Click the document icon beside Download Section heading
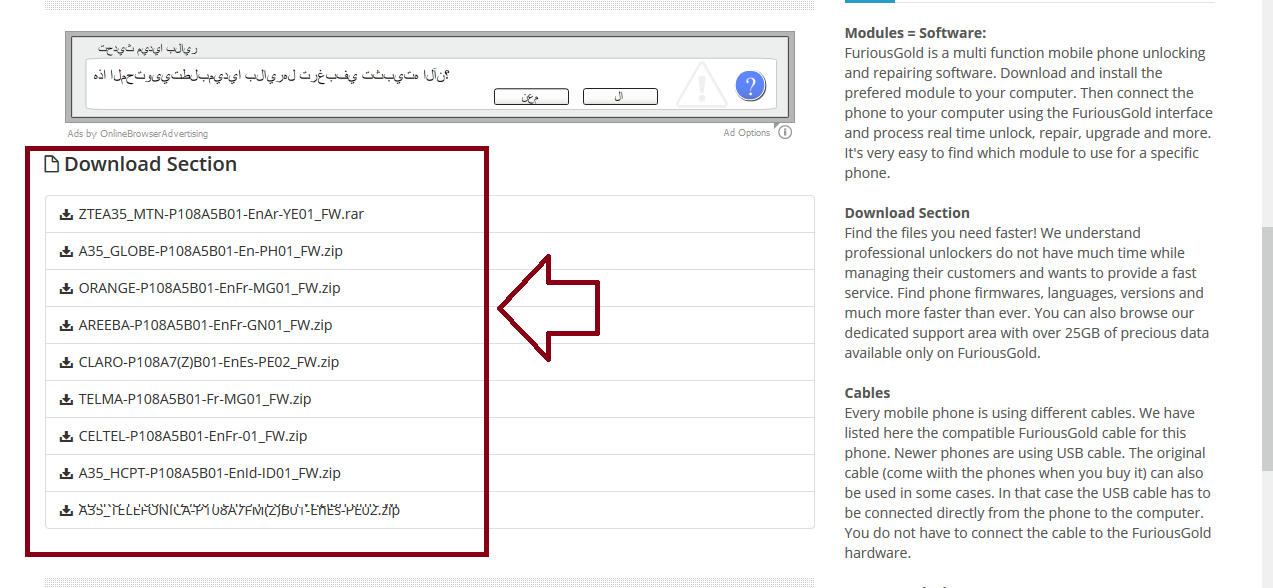Screen dimensions: 1273x588 [x=52, y=165]
